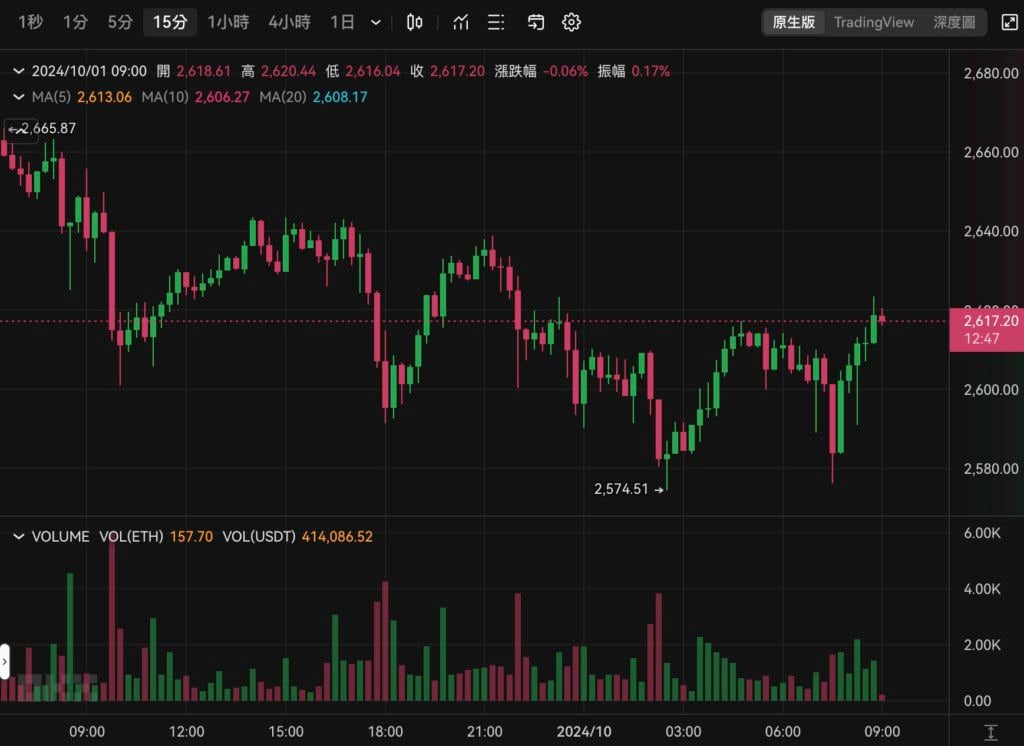Select the 1小時 interval
The height and width of the screenshot is (746, 1024).
pyautogui.click(x=228, y=22)
